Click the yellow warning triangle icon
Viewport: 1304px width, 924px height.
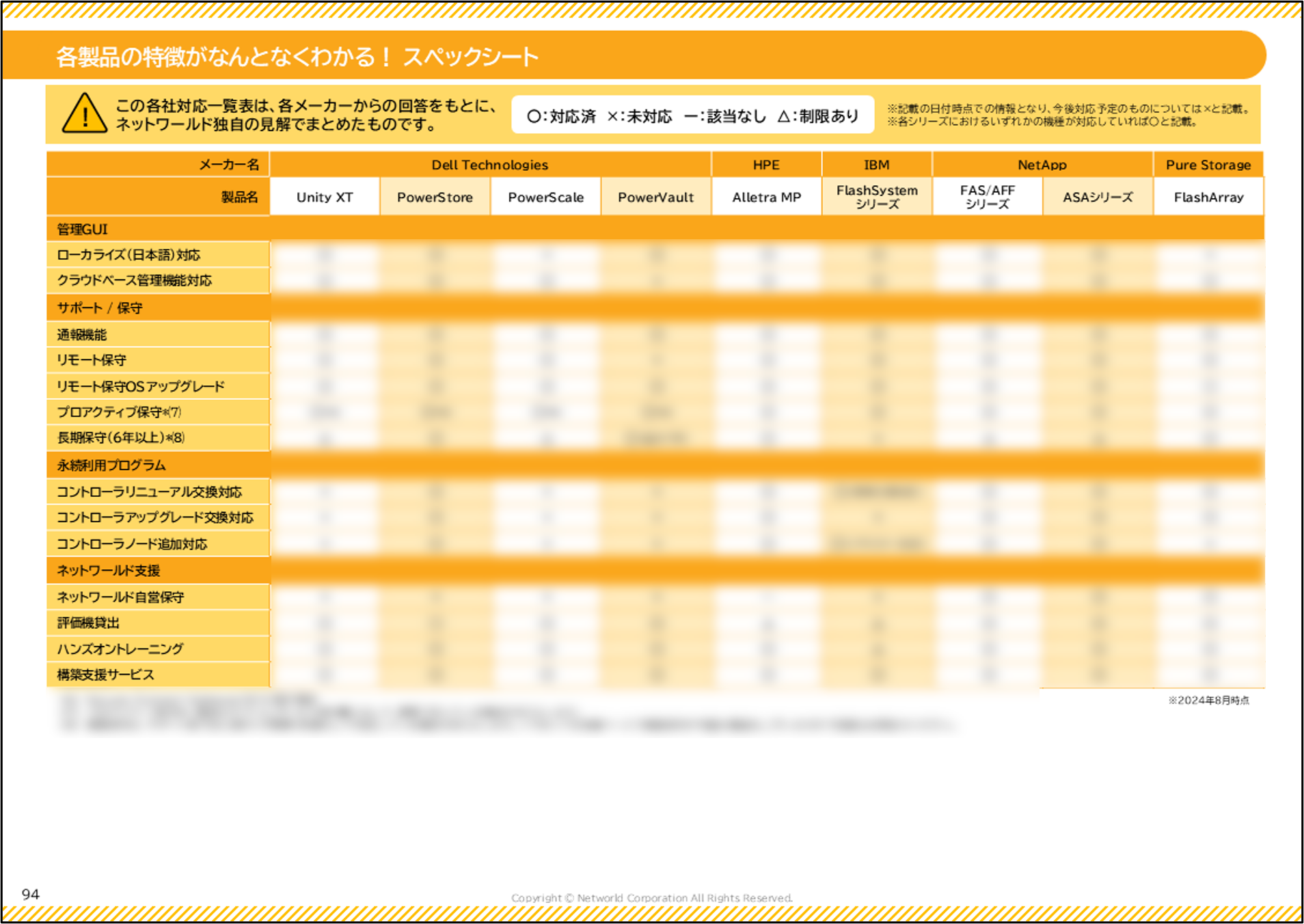click(84, 113)
